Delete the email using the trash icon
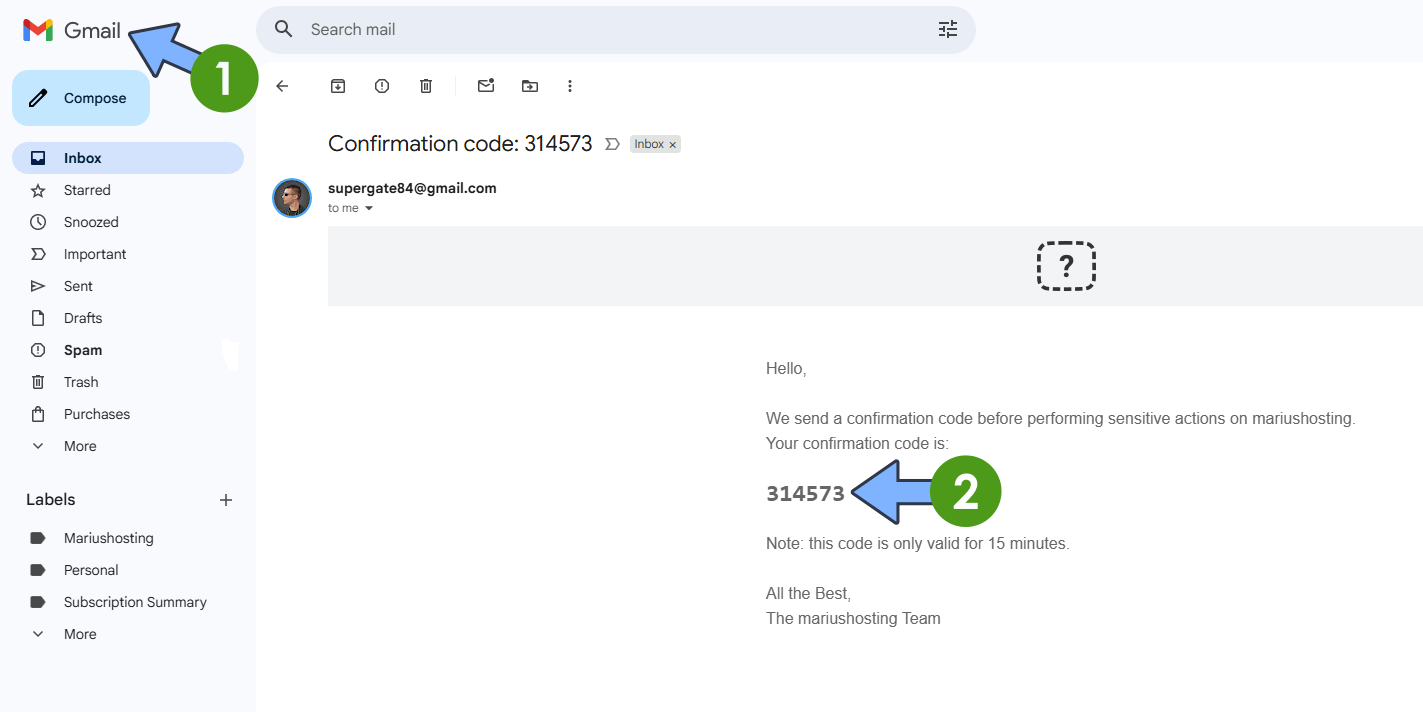Screen dimensions: 1423x712 point(426,86)
